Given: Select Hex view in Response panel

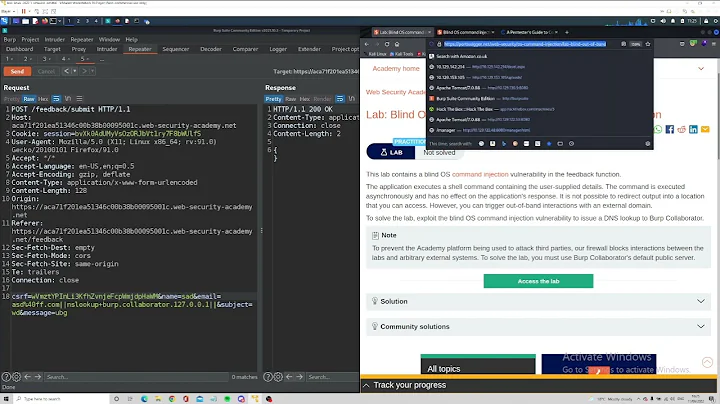Looking at the screenshot, I should [305, 99].
